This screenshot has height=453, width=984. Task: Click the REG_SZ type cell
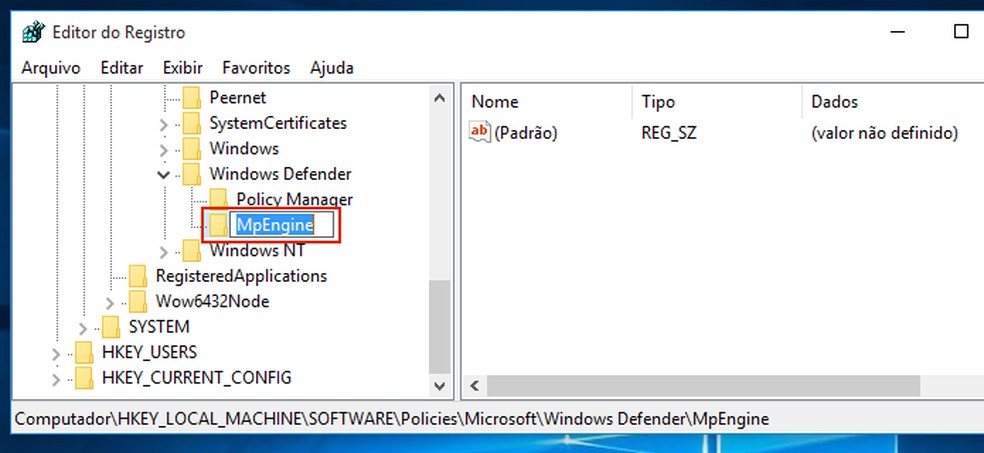click(668, 133)
